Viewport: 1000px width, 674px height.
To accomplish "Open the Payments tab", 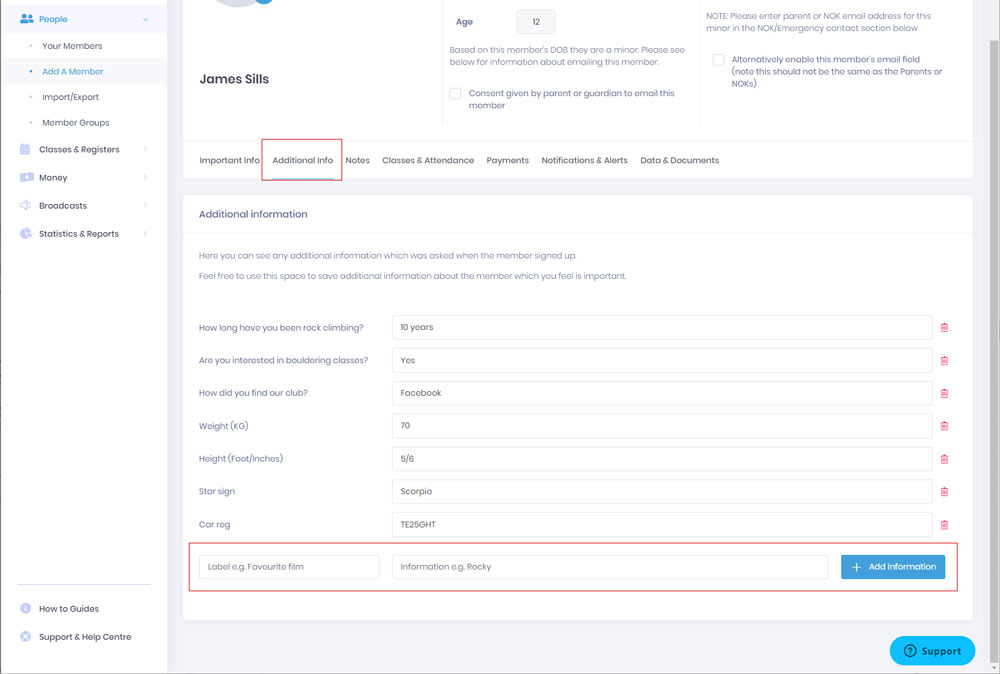I will click(507, 160).
